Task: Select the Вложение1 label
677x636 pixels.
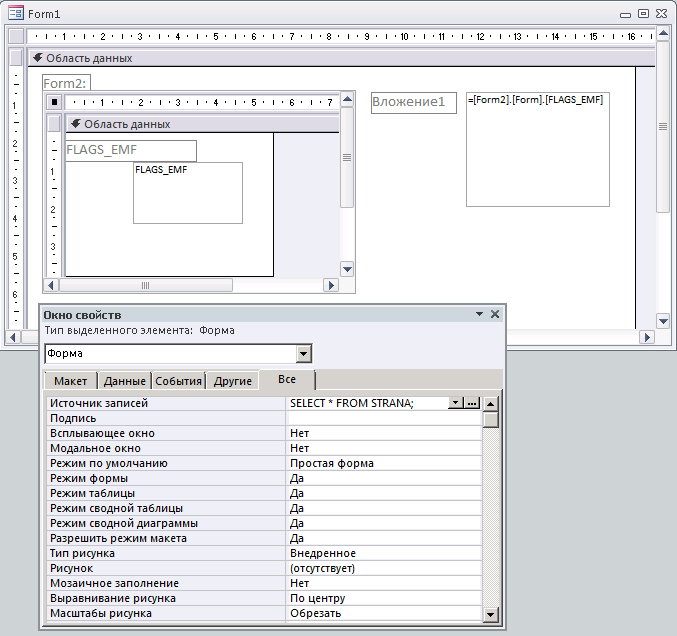Action: coord(414,103)
